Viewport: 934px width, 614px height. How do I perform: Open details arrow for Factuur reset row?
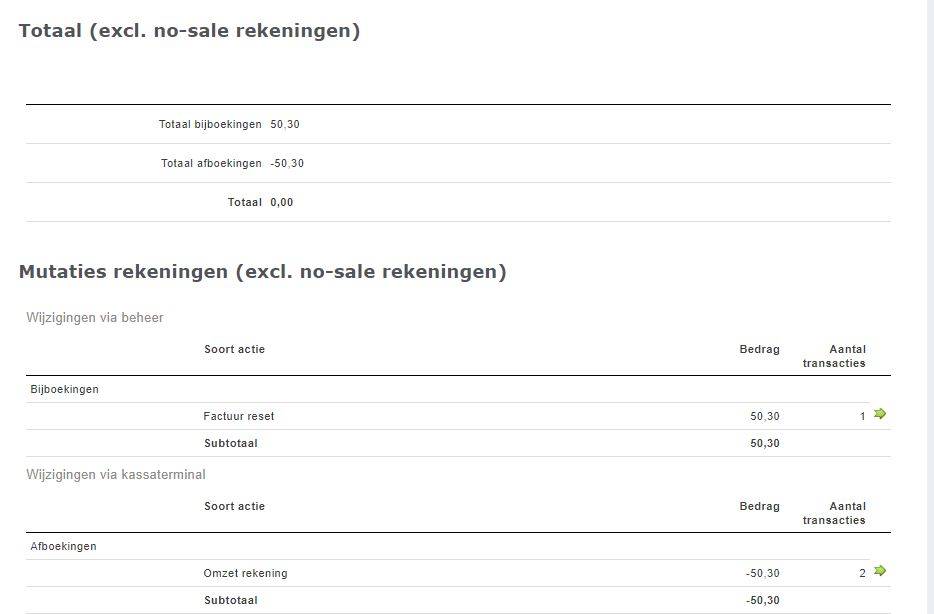[x=880, y=414]
